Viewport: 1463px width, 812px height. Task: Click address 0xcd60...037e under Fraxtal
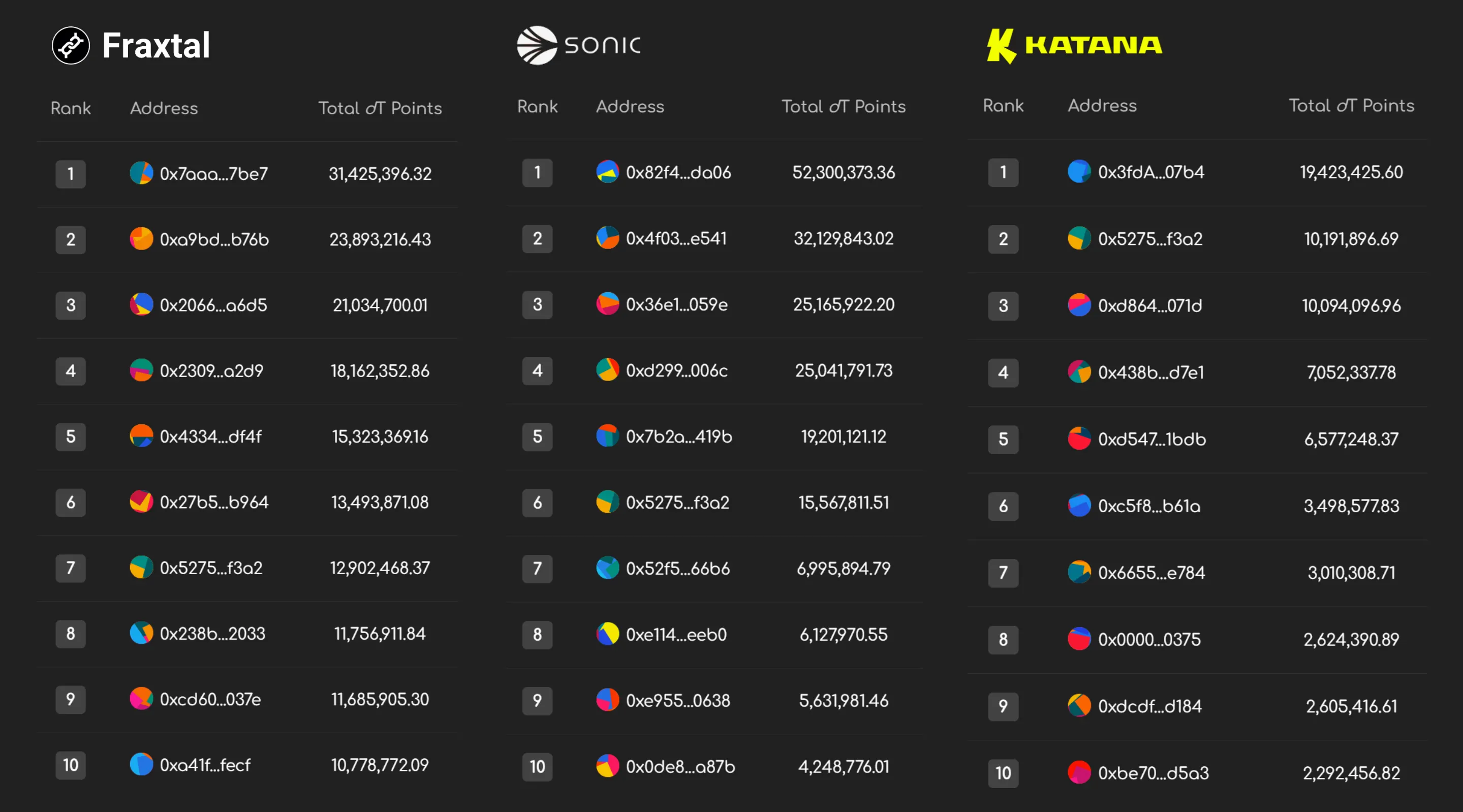coord(211,700)
